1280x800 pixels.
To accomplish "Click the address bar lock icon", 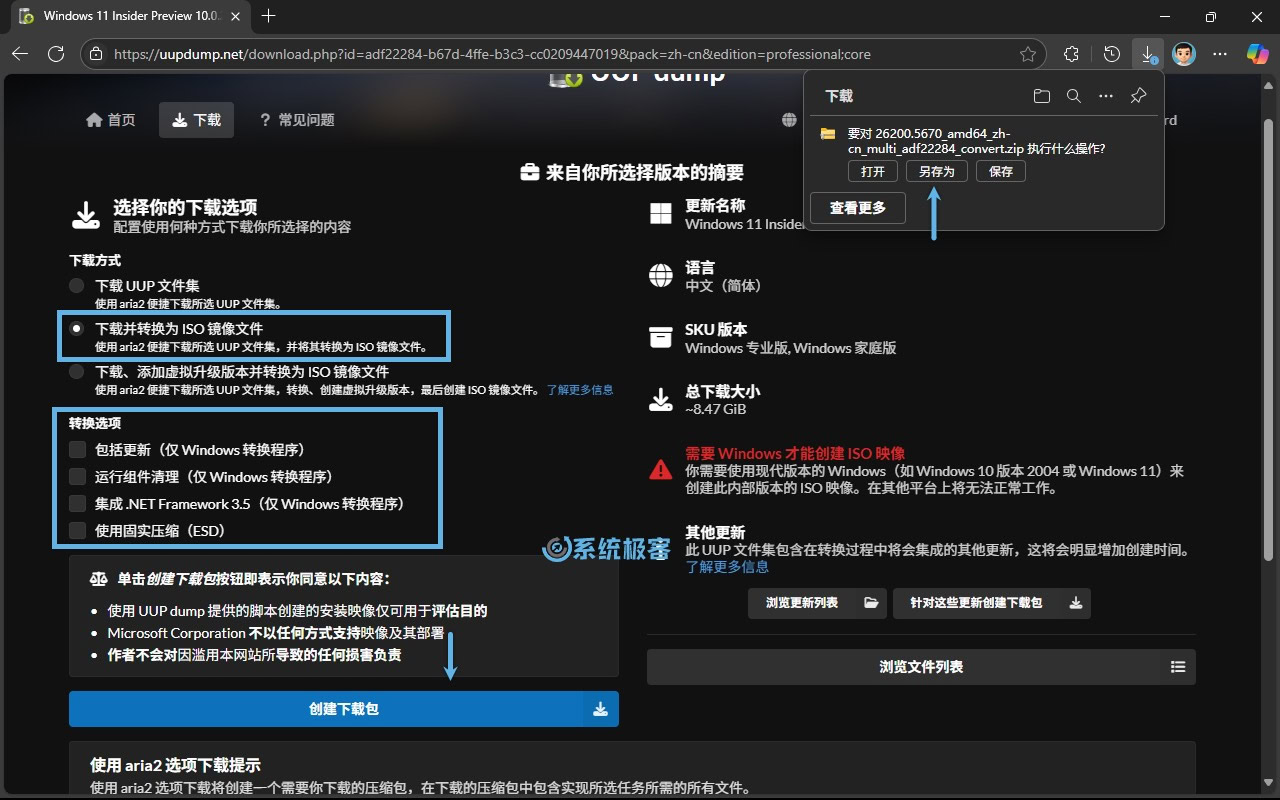I will pyautogui.click(x=95, y=54).
